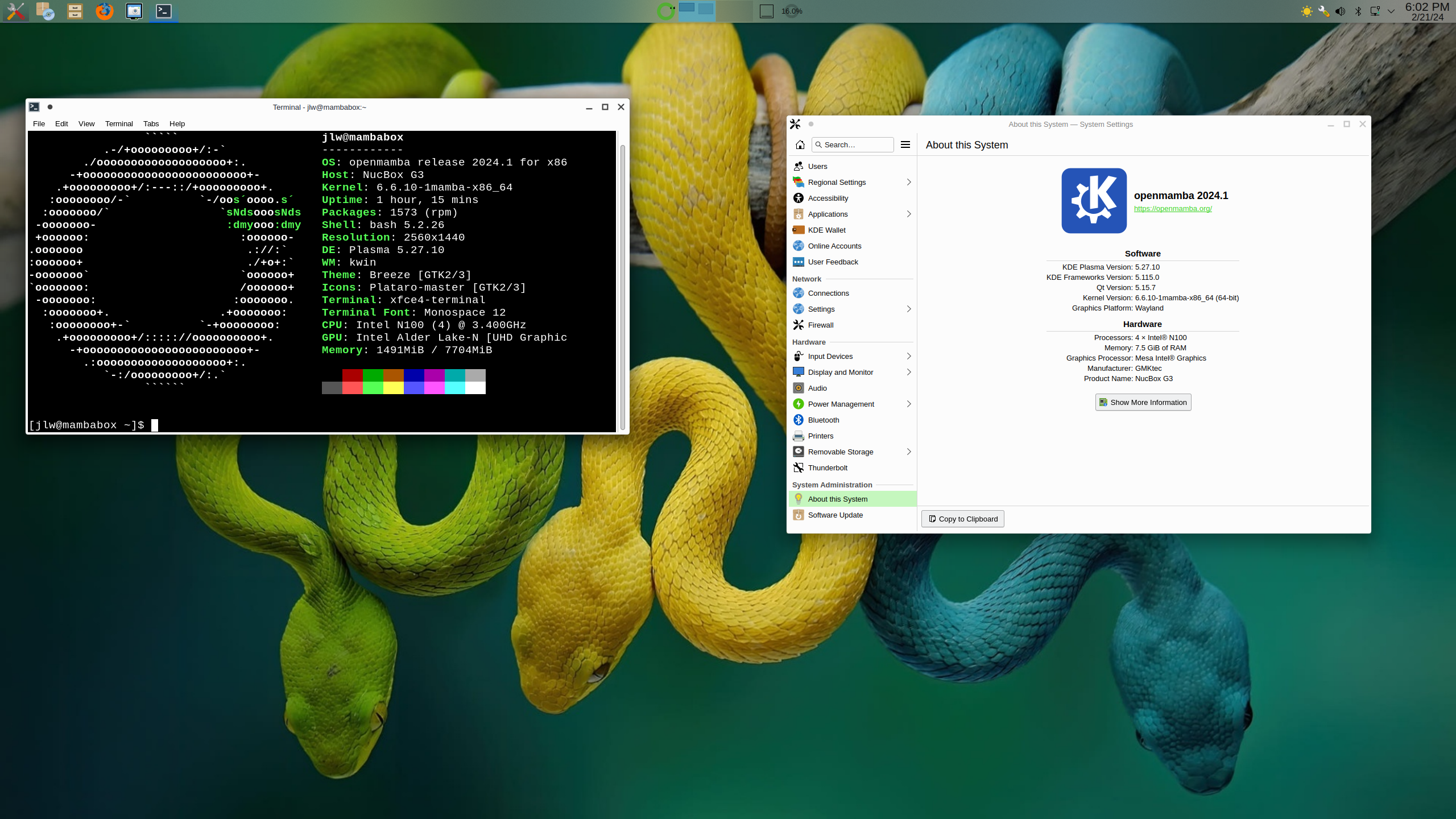Open the 16.0% CPU load monitor widget
The width and height of the screenshot is (1456, 819).
[x=792, y=11]
